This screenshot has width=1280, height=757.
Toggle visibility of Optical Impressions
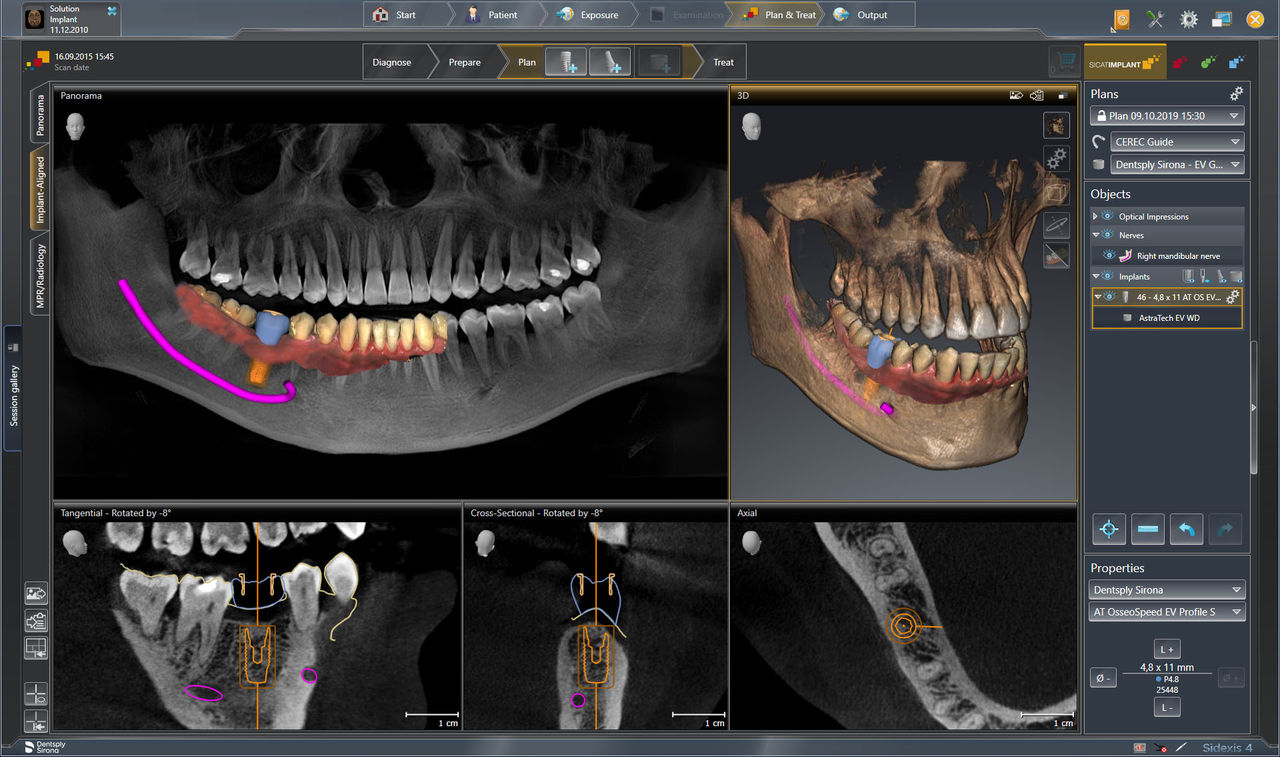coord(1105,216)
